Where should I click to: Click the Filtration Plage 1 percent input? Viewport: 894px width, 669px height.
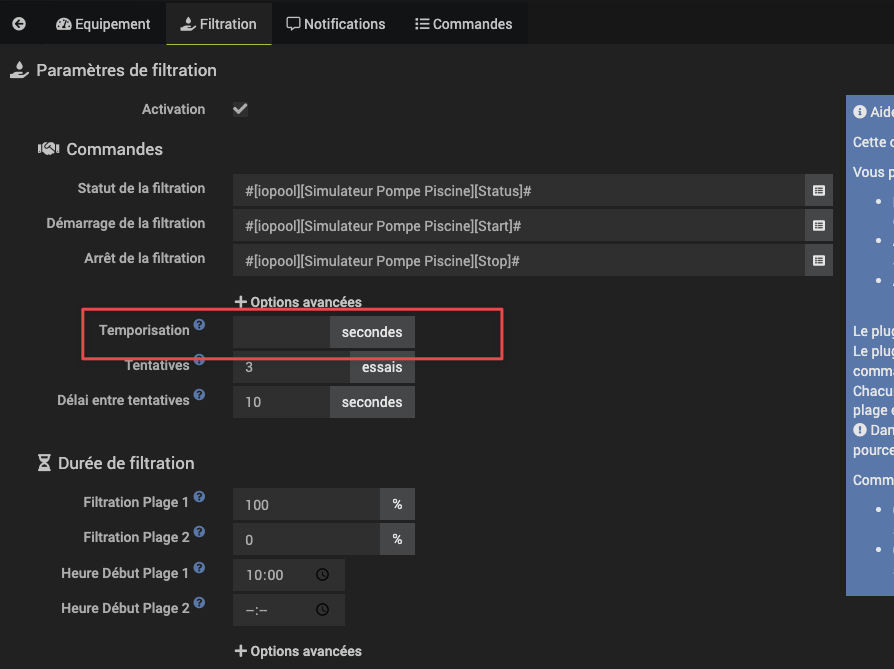click(x=307, y=504)
